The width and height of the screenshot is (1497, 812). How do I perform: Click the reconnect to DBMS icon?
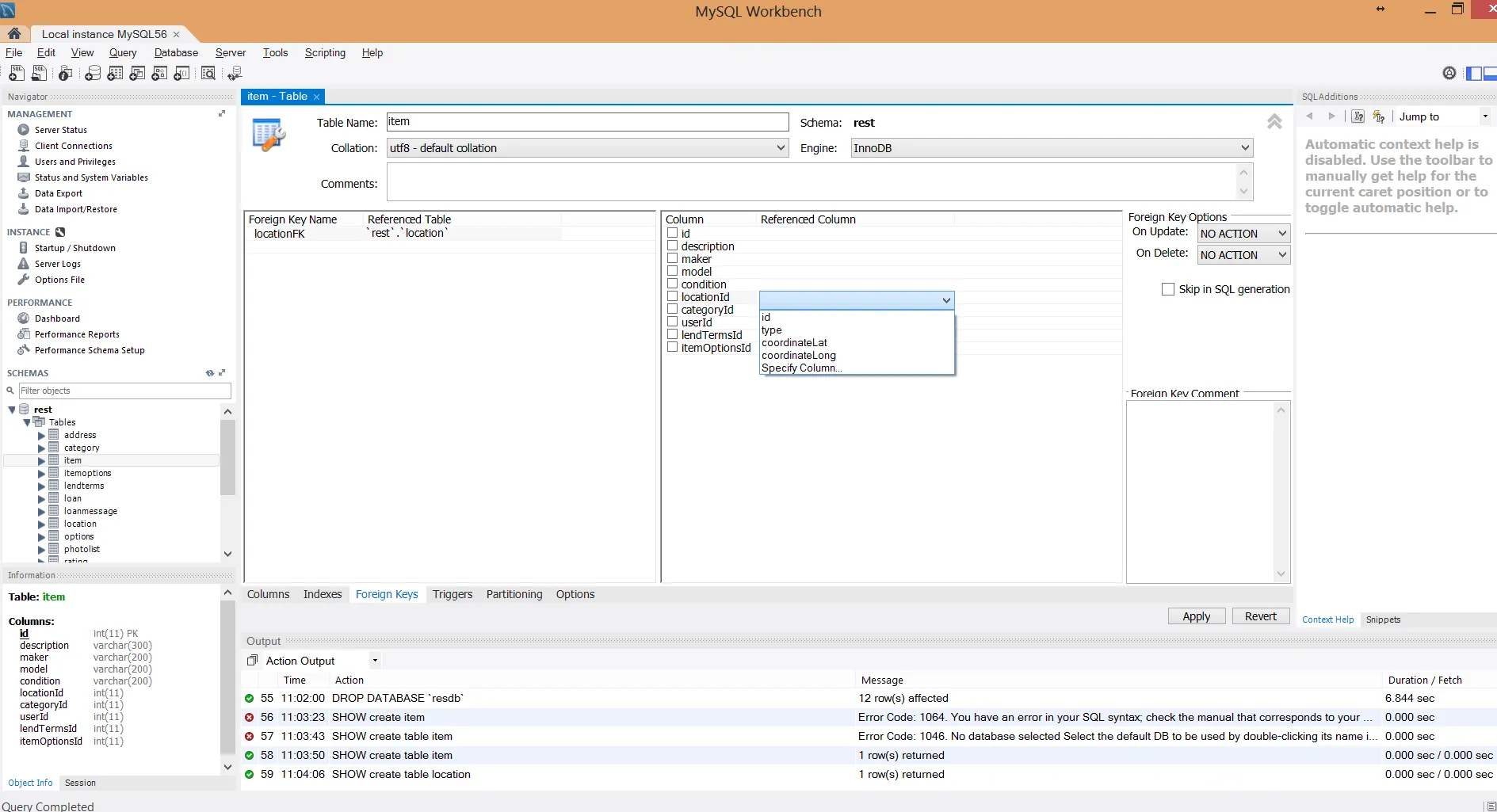click(x=235, y=74)
